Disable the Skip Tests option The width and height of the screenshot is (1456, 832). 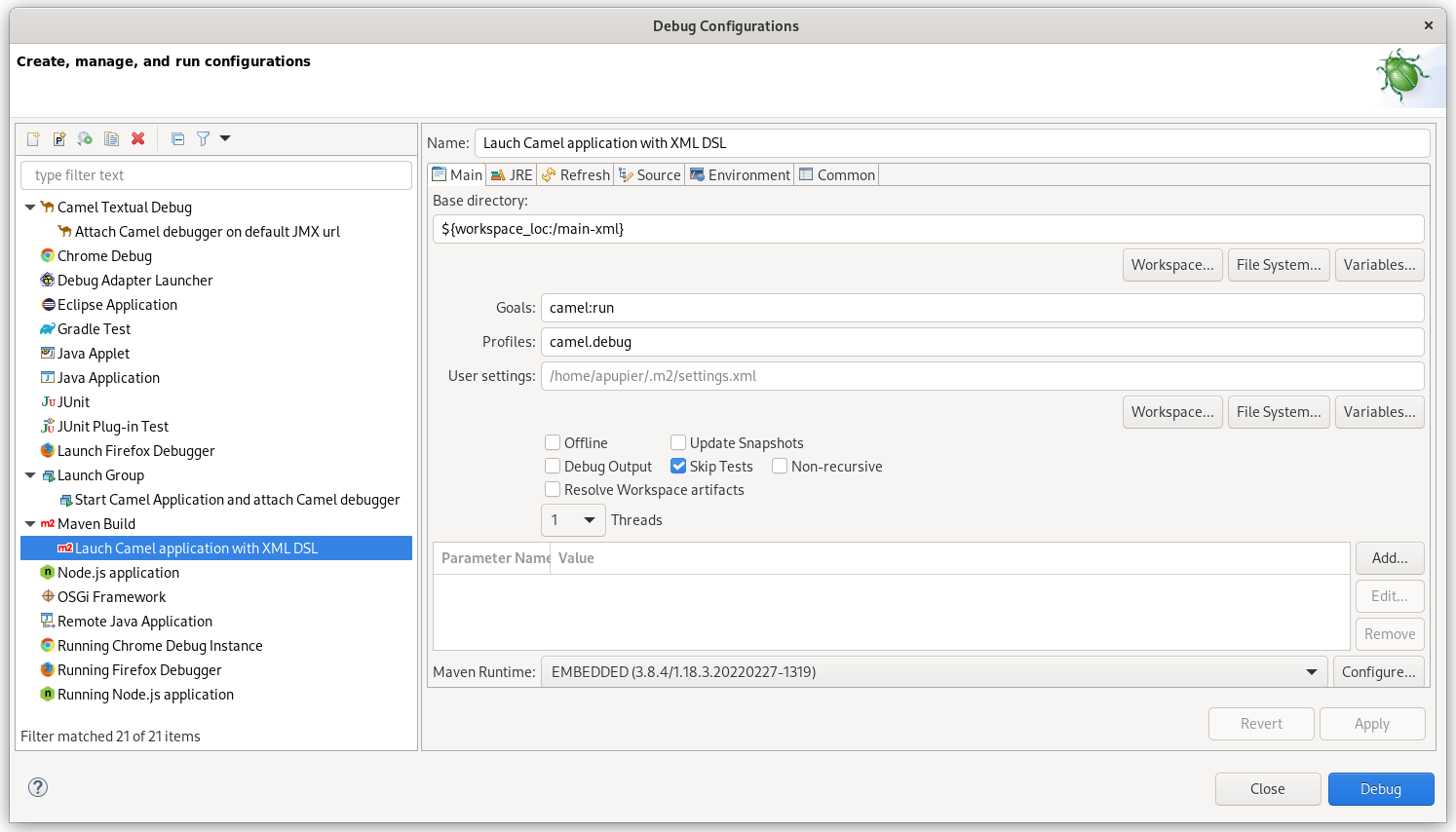(678, 466)
